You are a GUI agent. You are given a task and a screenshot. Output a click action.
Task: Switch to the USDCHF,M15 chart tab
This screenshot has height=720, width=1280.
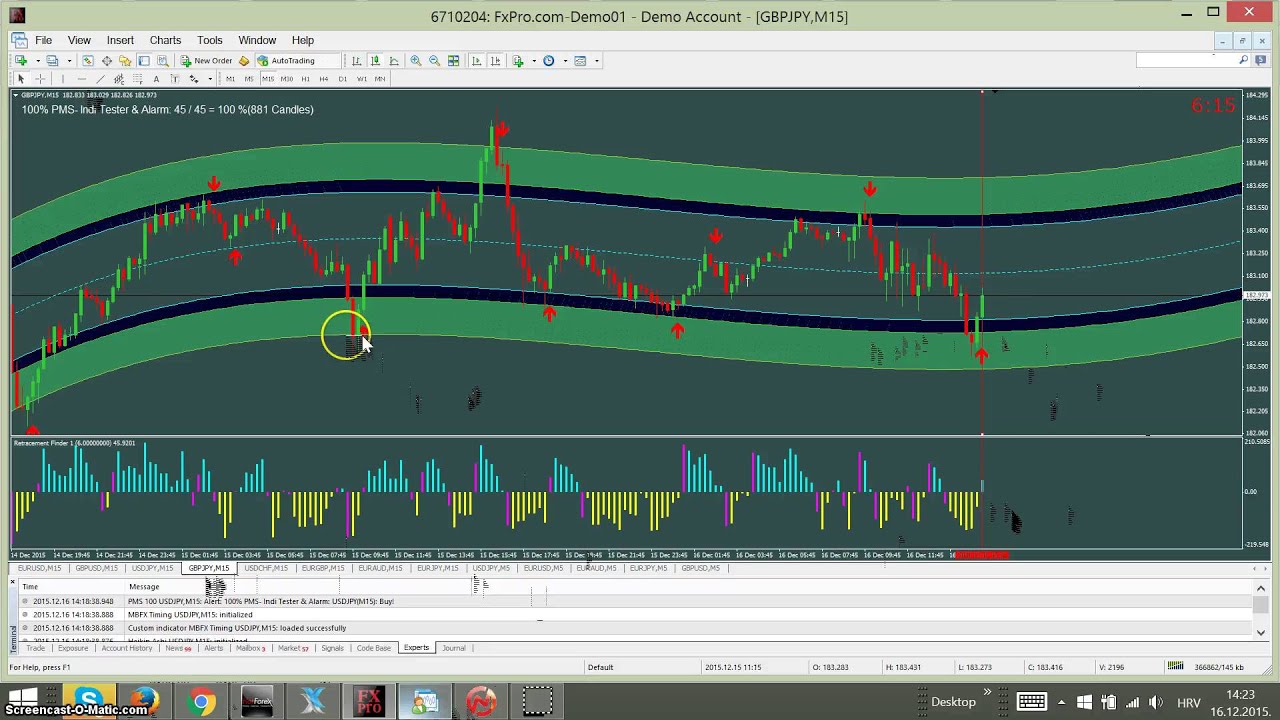point(265,568)
